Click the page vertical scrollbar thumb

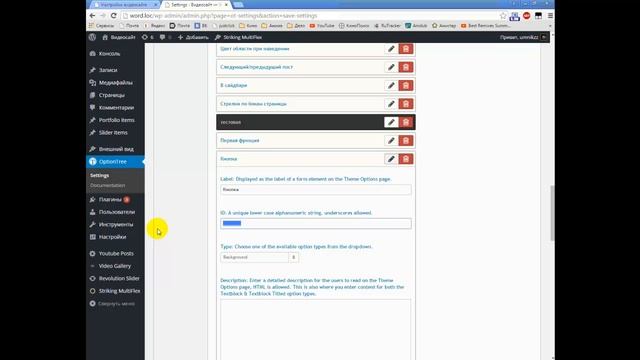click(x=552, y=213)
